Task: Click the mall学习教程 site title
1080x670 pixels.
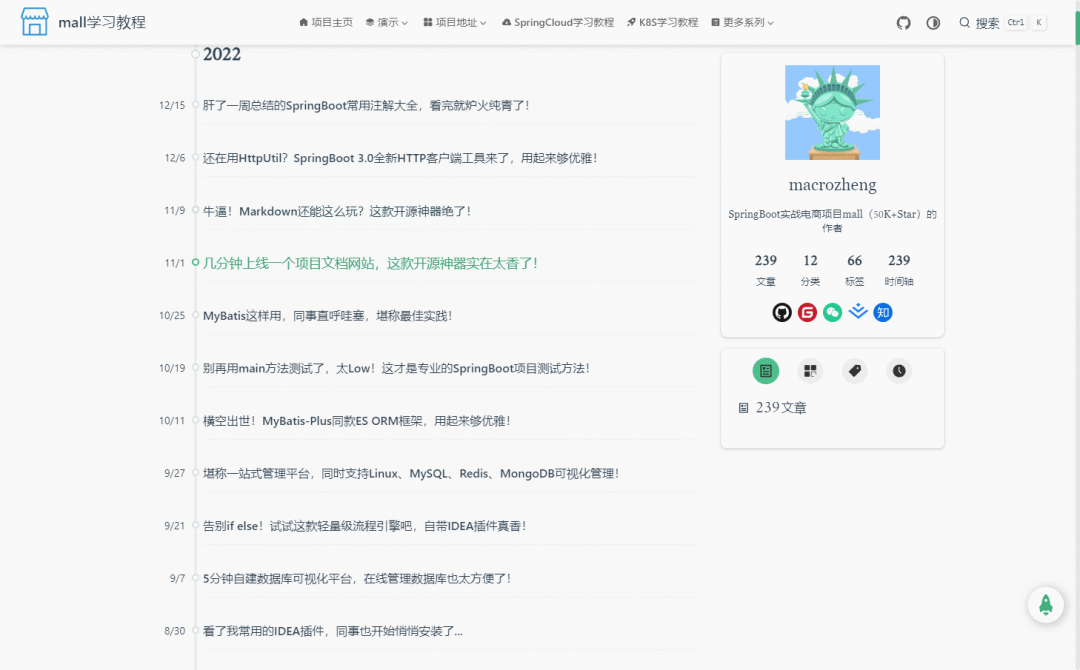Action: pos(102,23)
